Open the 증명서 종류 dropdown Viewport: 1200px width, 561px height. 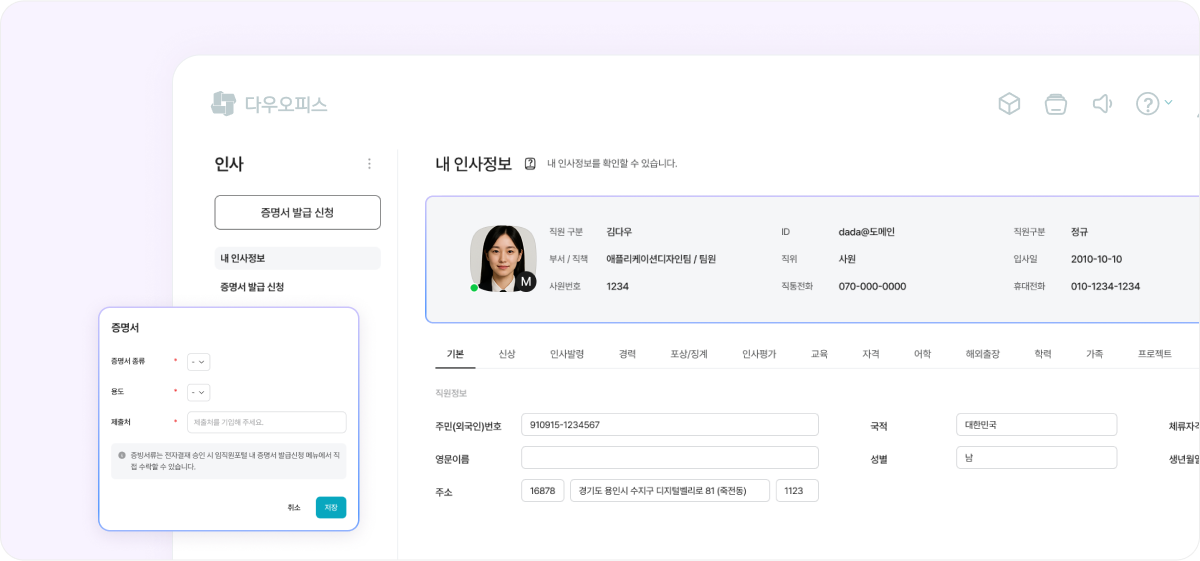199,362
